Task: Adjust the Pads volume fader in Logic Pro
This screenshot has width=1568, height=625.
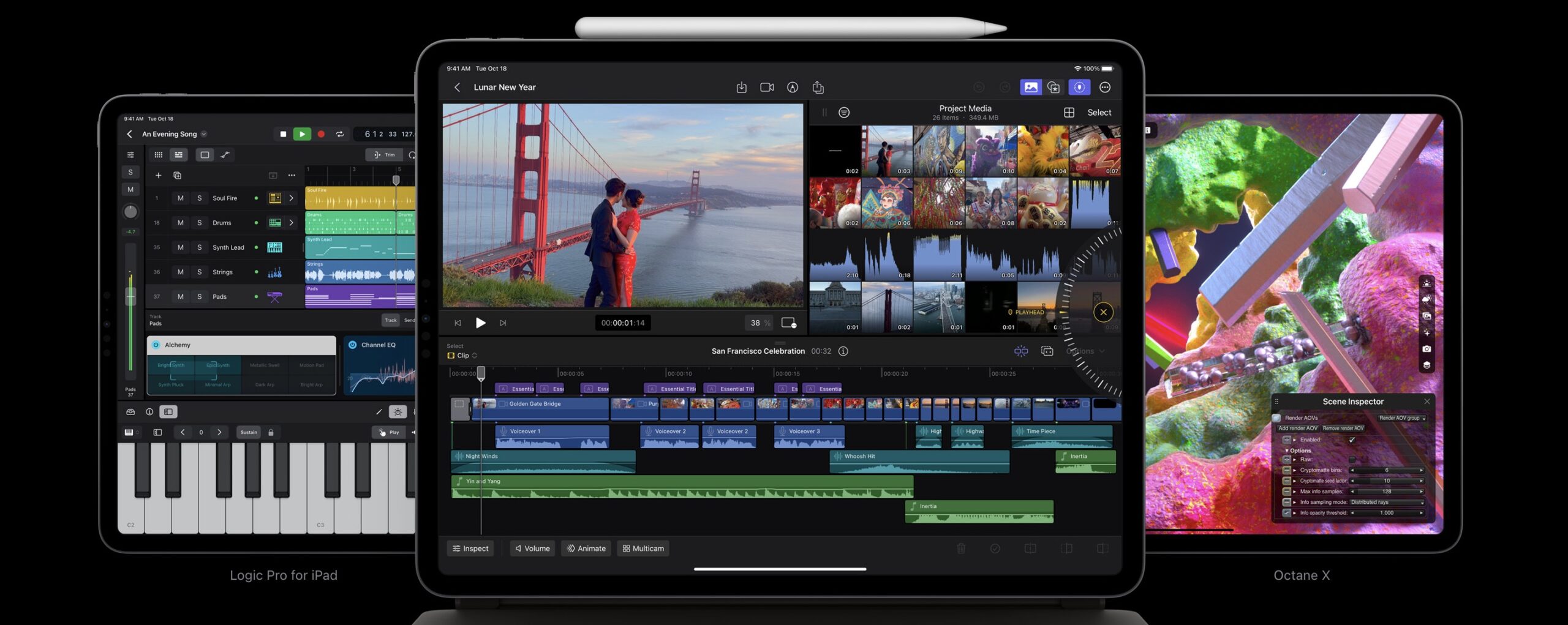Action: point(130,297)
